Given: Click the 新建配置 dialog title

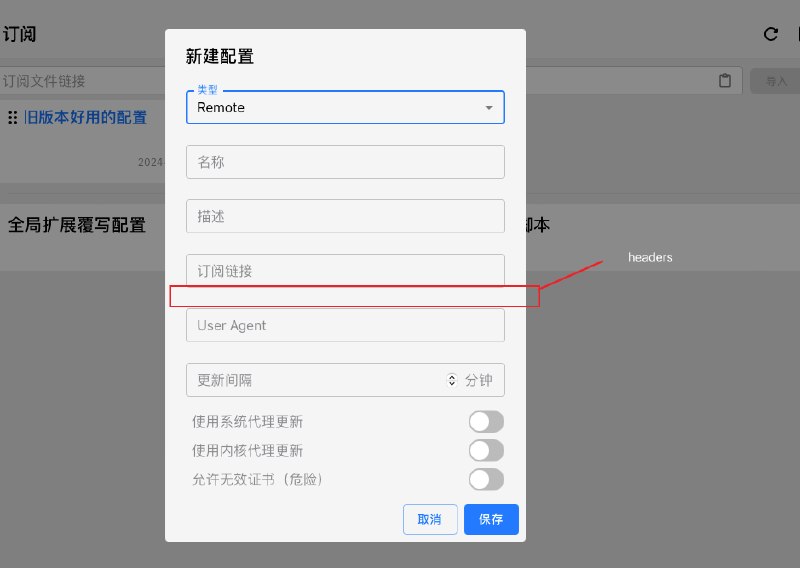Looking at the screenshot, I should pos(220,56).
